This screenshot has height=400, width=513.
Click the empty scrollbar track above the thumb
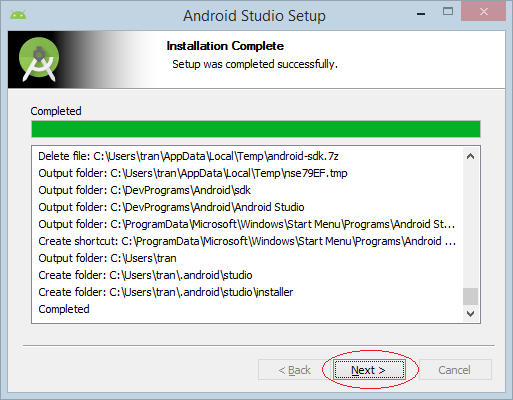[470, 226]
